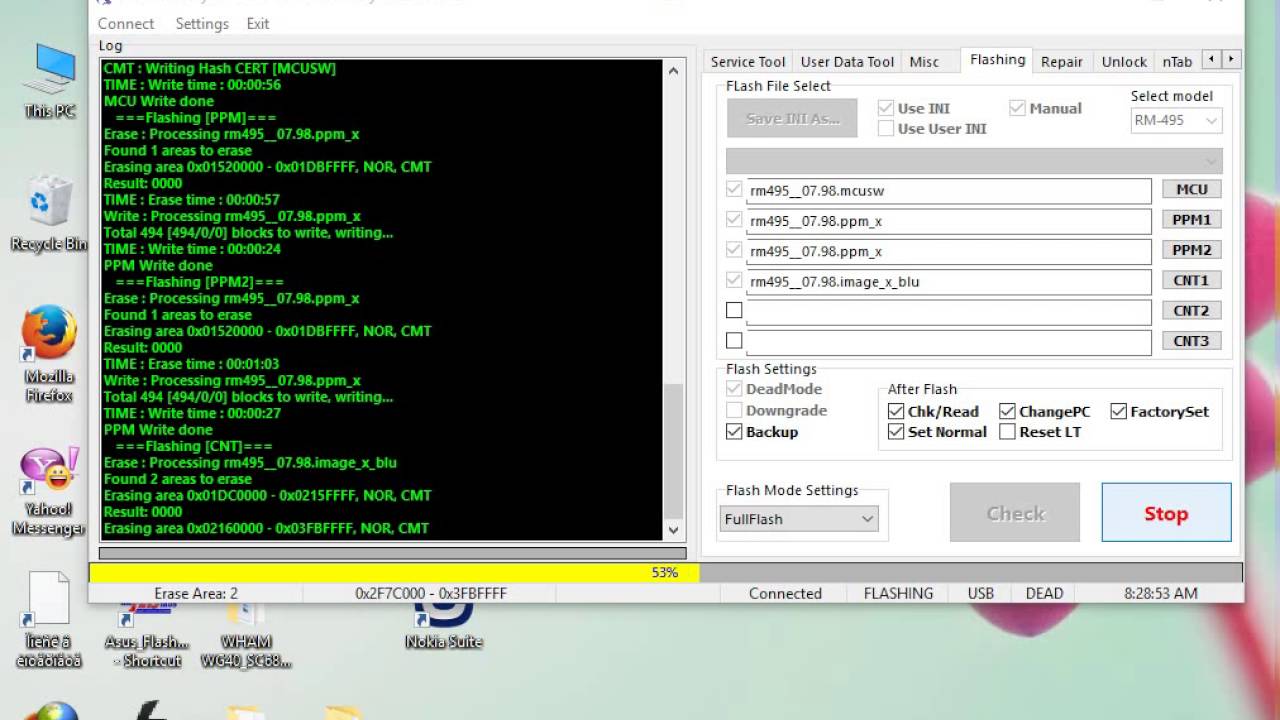Open the Recycle Bin icon
Screen dimensions: 1280x720
[47, 213]
